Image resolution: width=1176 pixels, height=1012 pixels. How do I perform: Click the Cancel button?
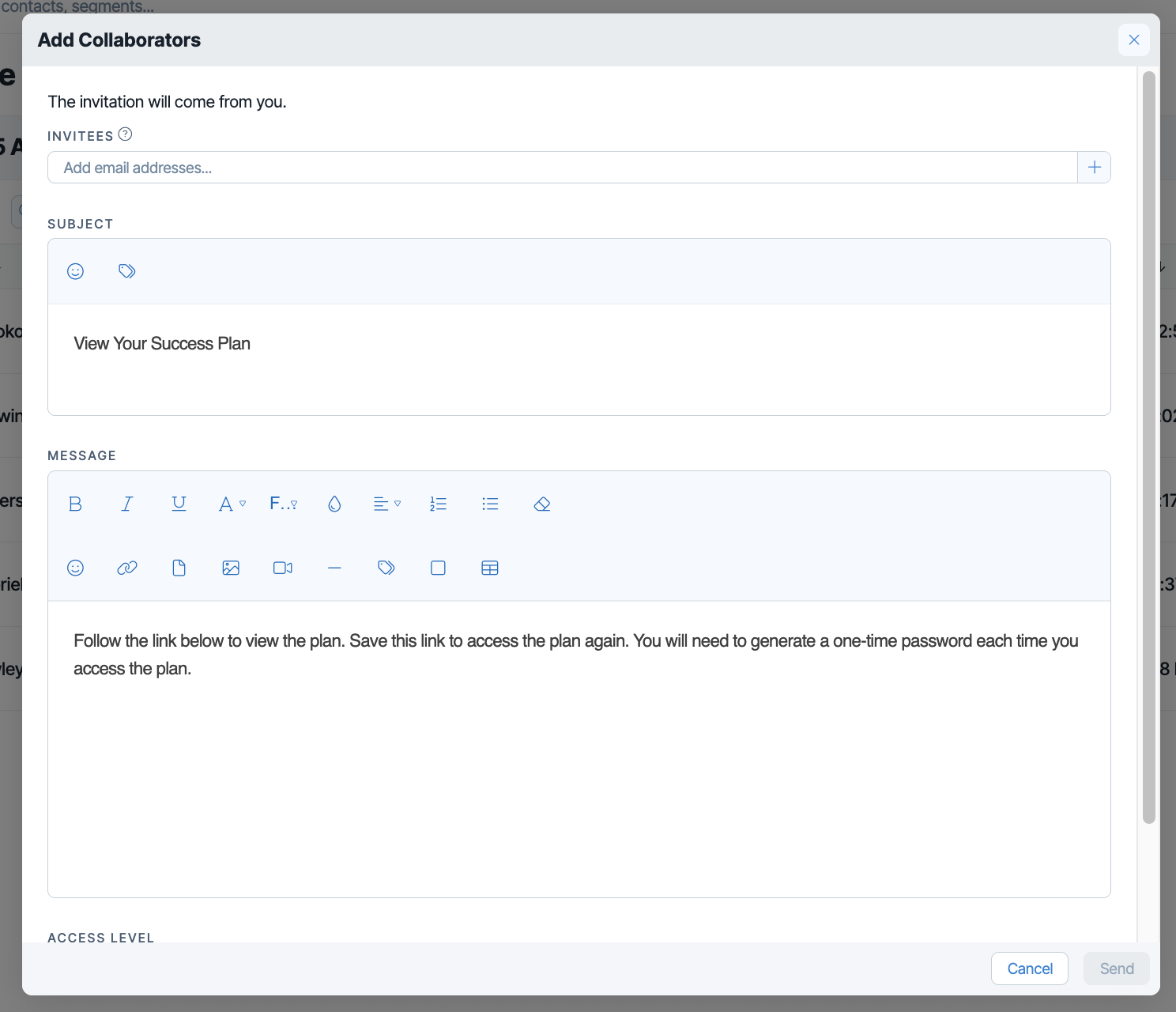click(x=1030, y=969)
